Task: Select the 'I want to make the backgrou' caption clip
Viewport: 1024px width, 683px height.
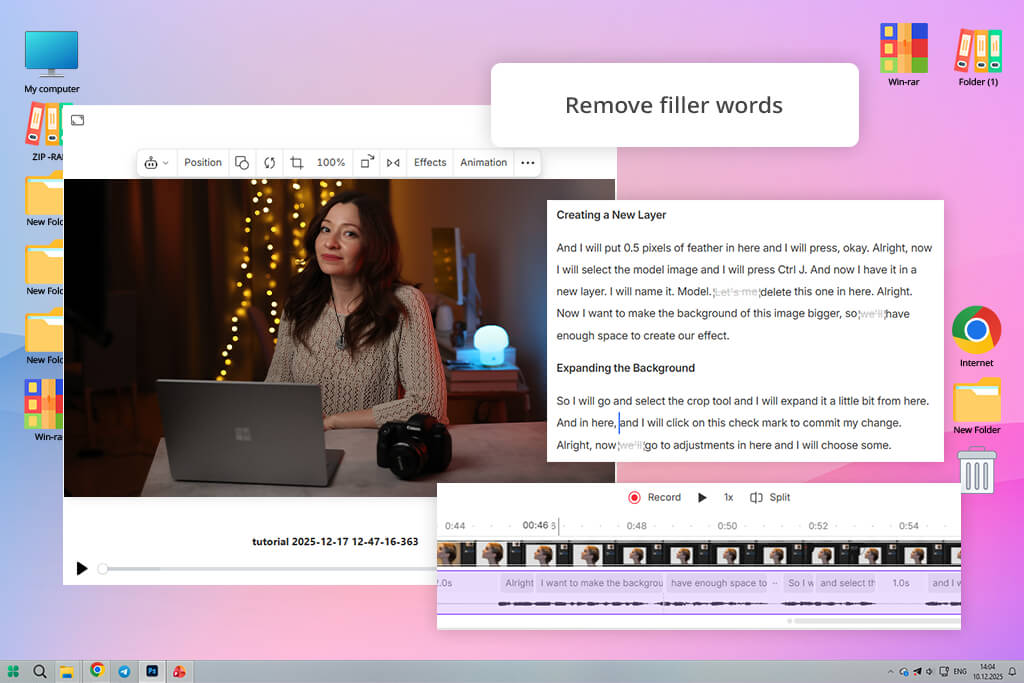Action: tap(601, 582)
